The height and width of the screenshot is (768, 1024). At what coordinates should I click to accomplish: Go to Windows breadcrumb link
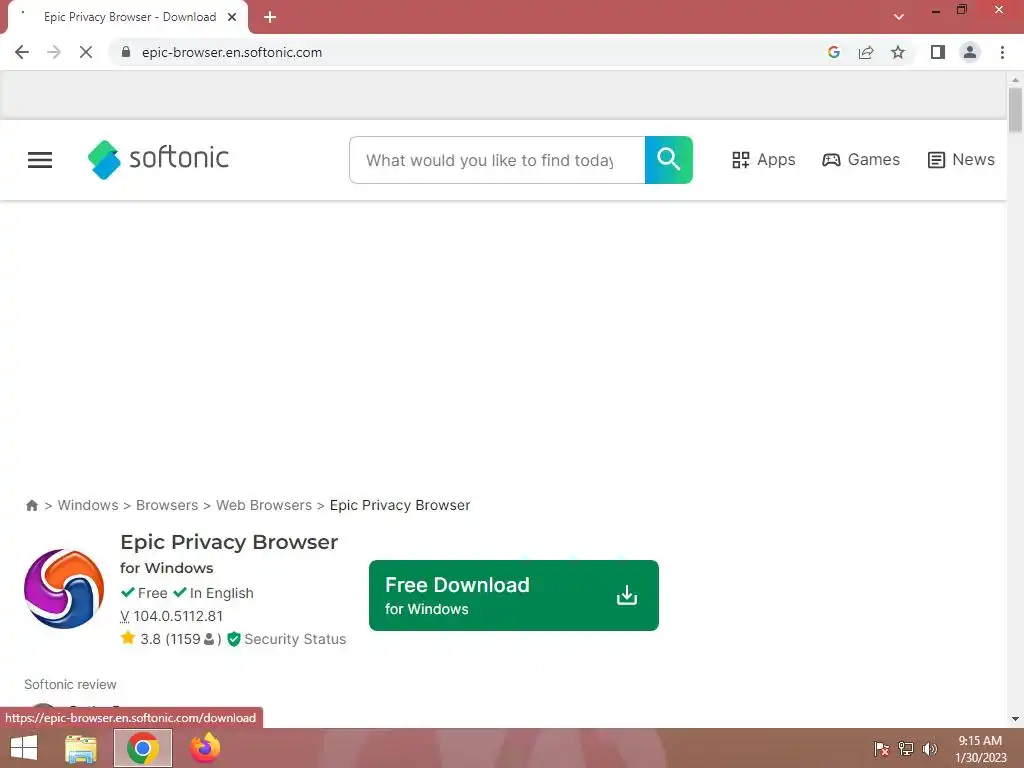(88, 505)
